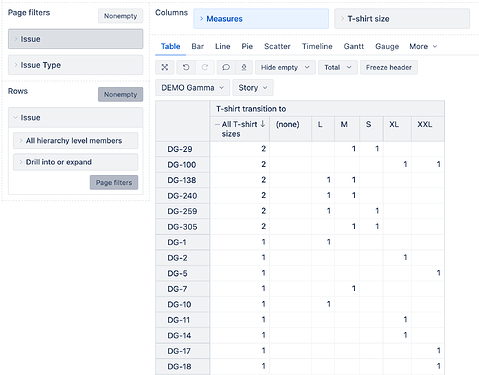Open the Story issue type dropdown
479x375 pixels.
click(253, 88)
